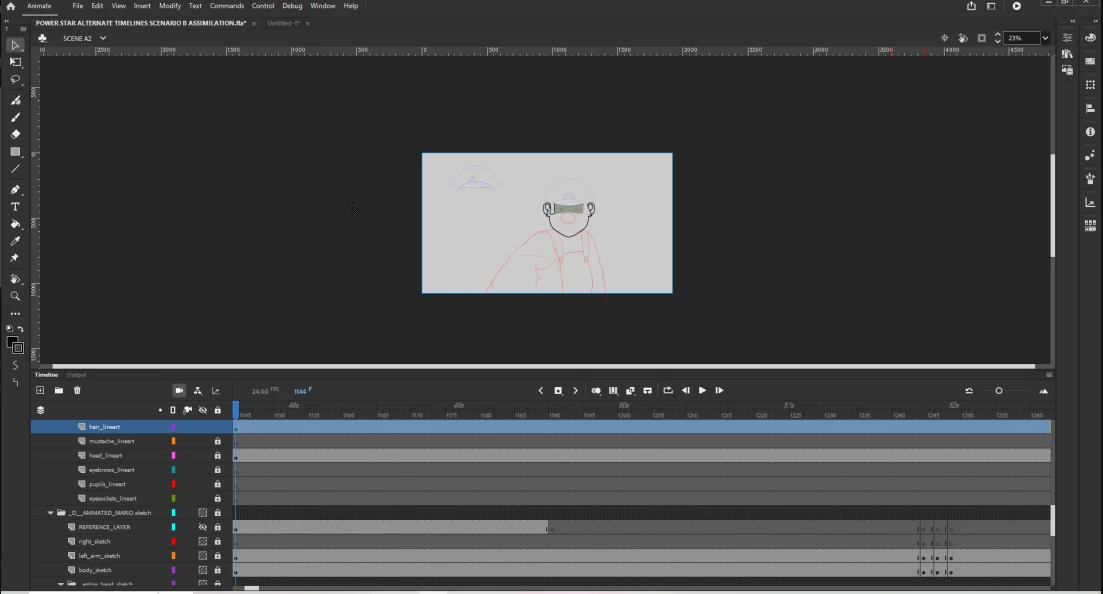Unlock the pupils_lineart layer
The width and height of the screenshot is (1103, 594).
point(217,484)
